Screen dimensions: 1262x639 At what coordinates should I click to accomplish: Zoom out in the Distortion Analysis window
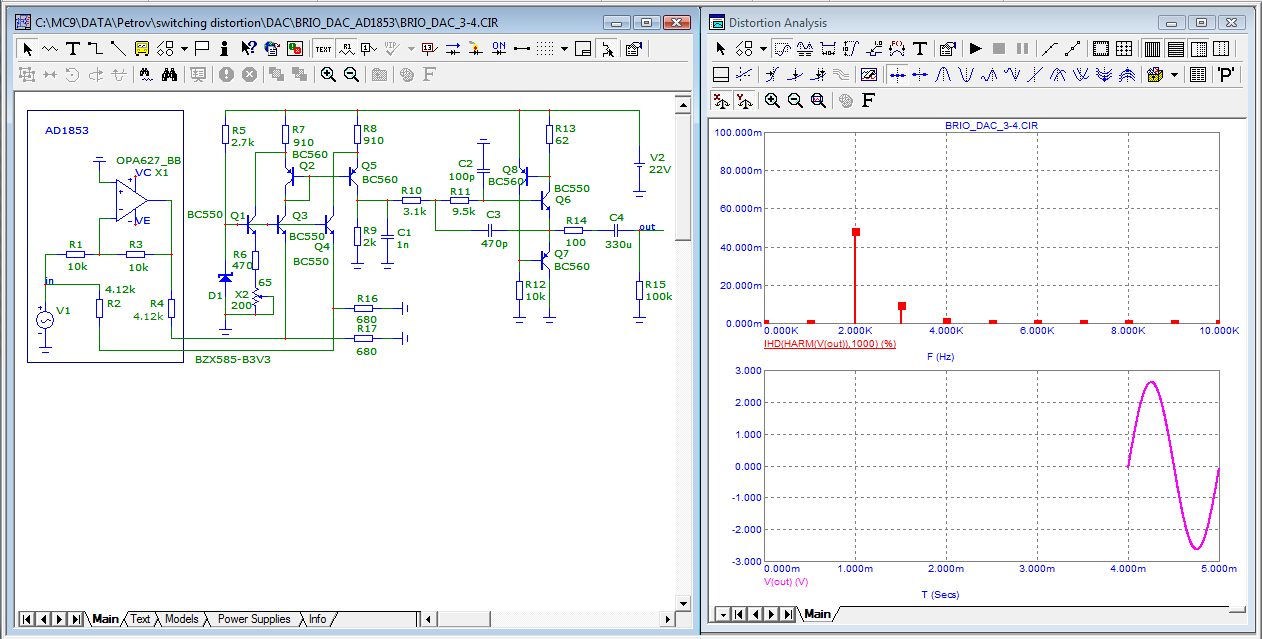click(795, 100)
